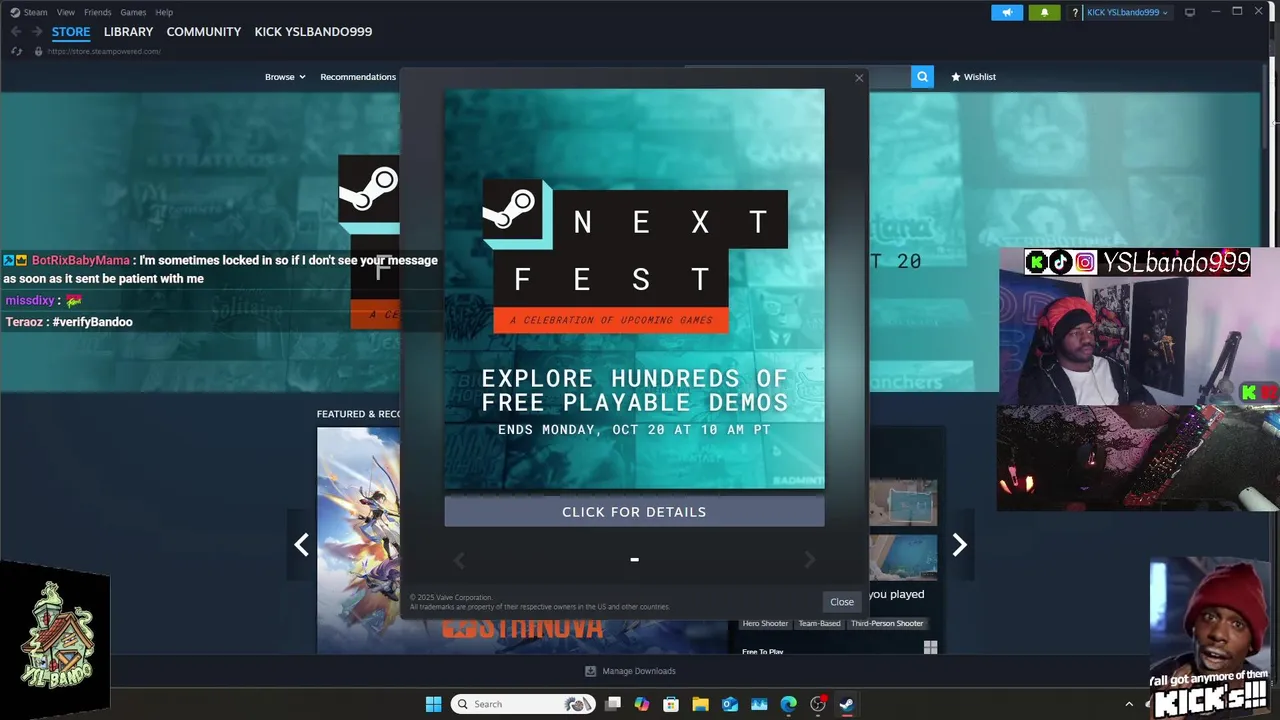Open the Help menu
Image resolution: width=1280 pixels, height=720 pixels.
pos(164,12)
